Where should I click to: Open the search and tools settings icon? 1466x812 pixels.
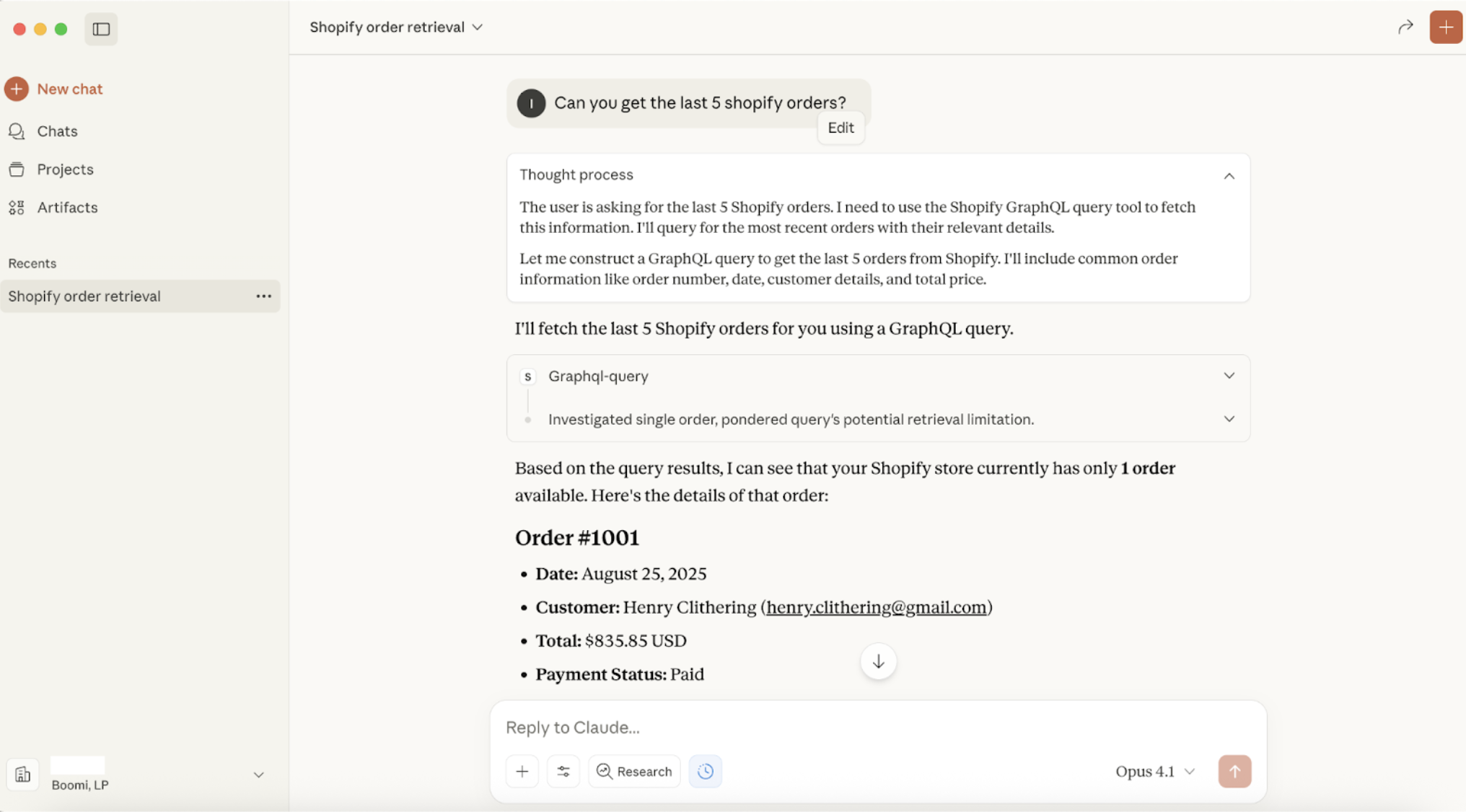click(563, 771)
